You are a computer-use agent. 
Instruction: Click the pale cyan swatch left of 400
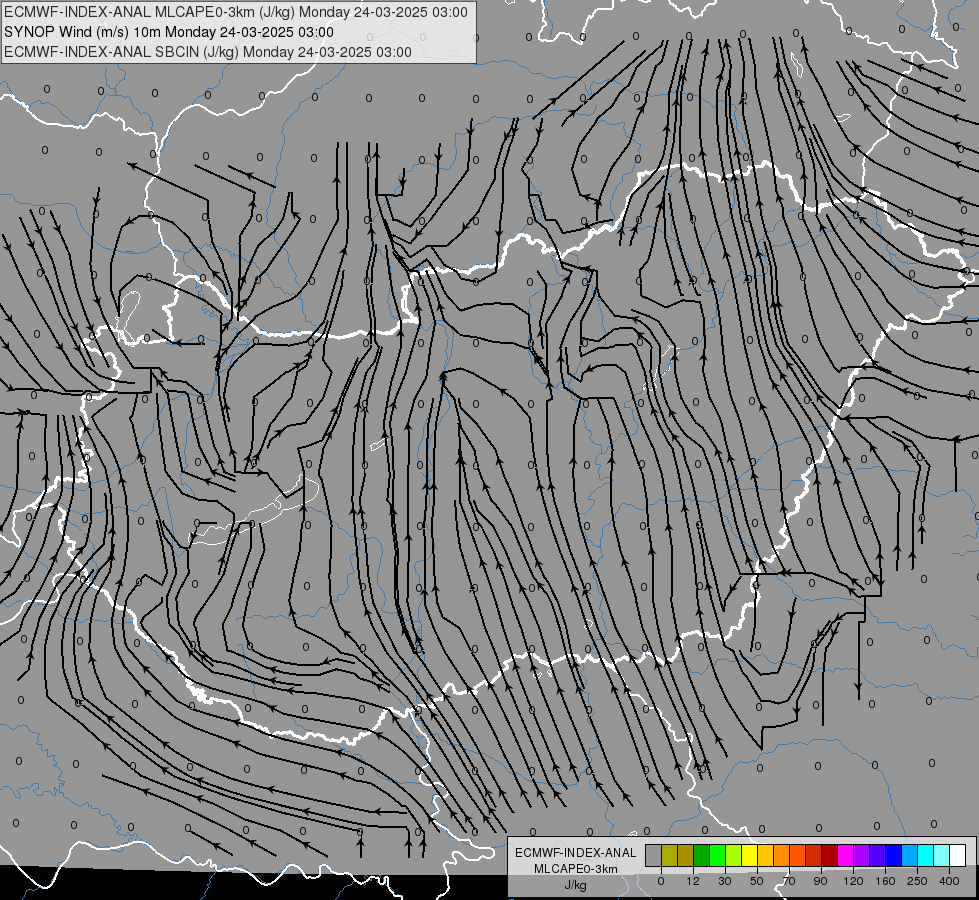942,856
